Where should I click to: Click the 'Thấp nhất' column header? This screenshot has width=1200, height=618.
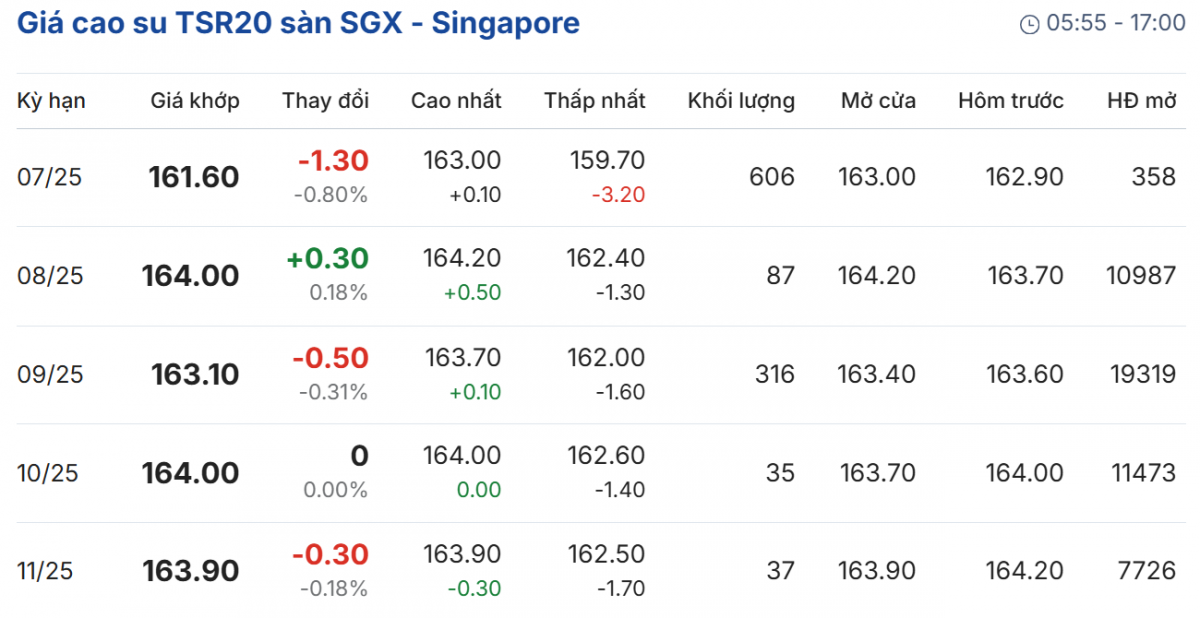(x=595, y=100)
